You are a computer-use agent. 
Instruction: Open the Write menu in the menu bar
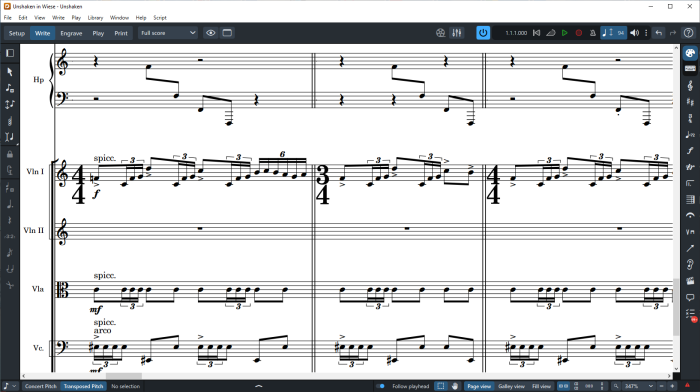58,18
